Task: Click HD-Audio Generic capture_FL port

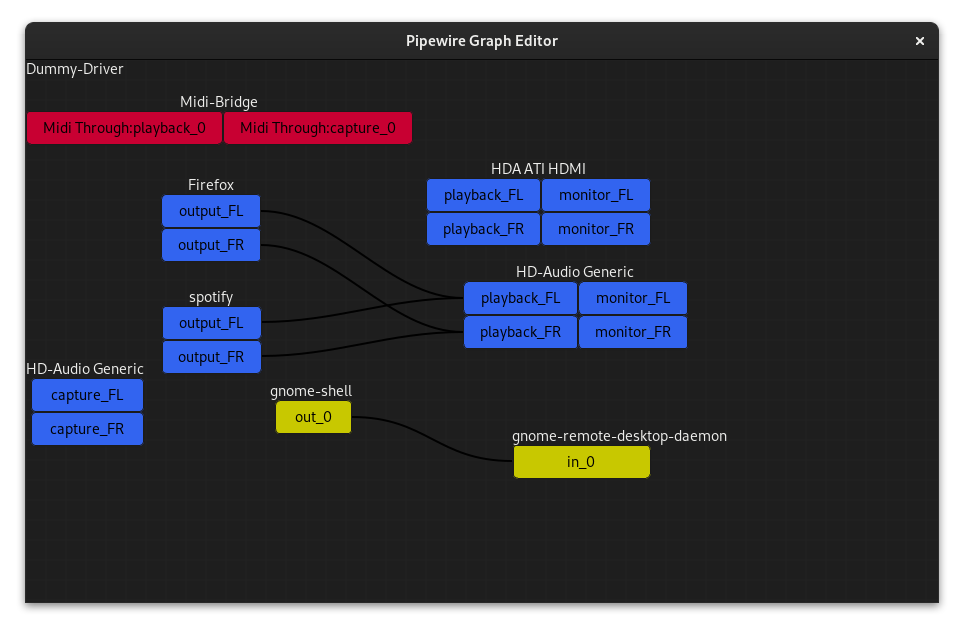Action: click(x=87, y=395)
